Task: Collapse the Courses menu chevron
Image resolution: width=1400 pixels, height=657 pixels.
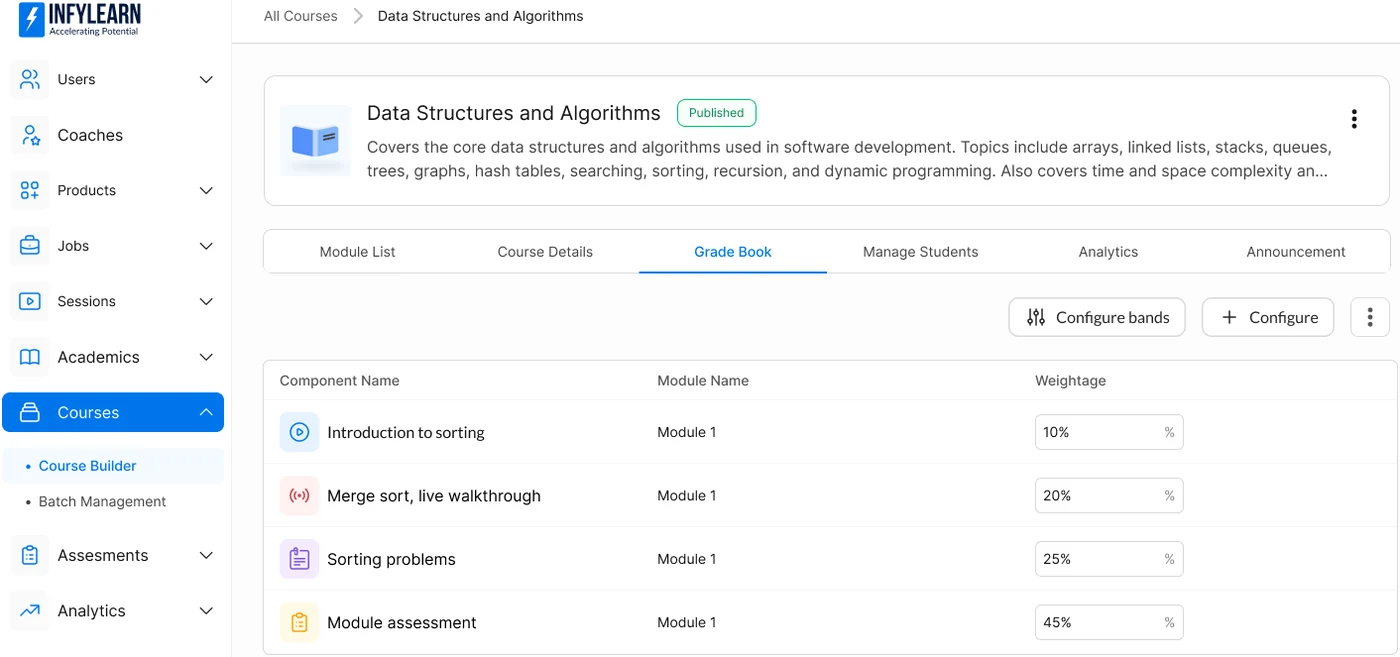Action: click(206, 412)
